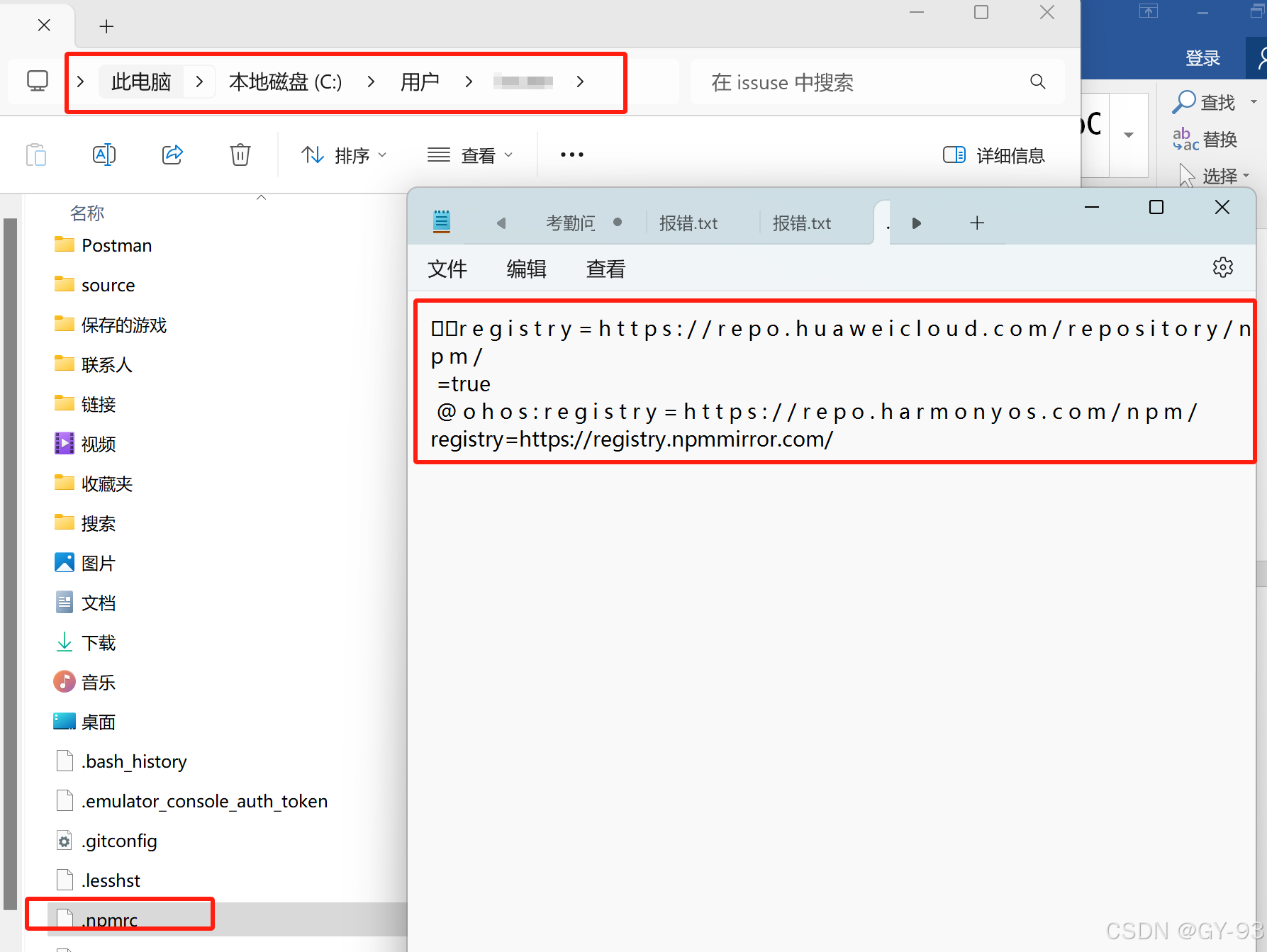1267x952 pixels.
Task: Click 此电脑 in the breadcrumb path
Action: point(141,82)
